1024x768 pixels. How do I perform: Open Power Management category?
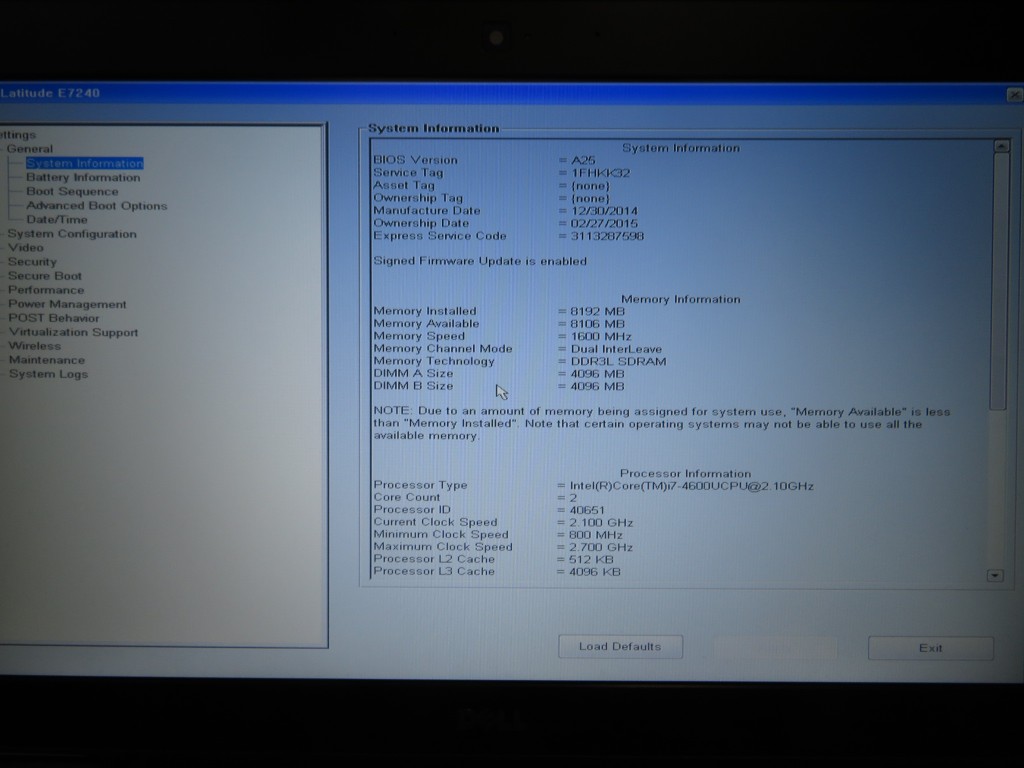(67, 304)
